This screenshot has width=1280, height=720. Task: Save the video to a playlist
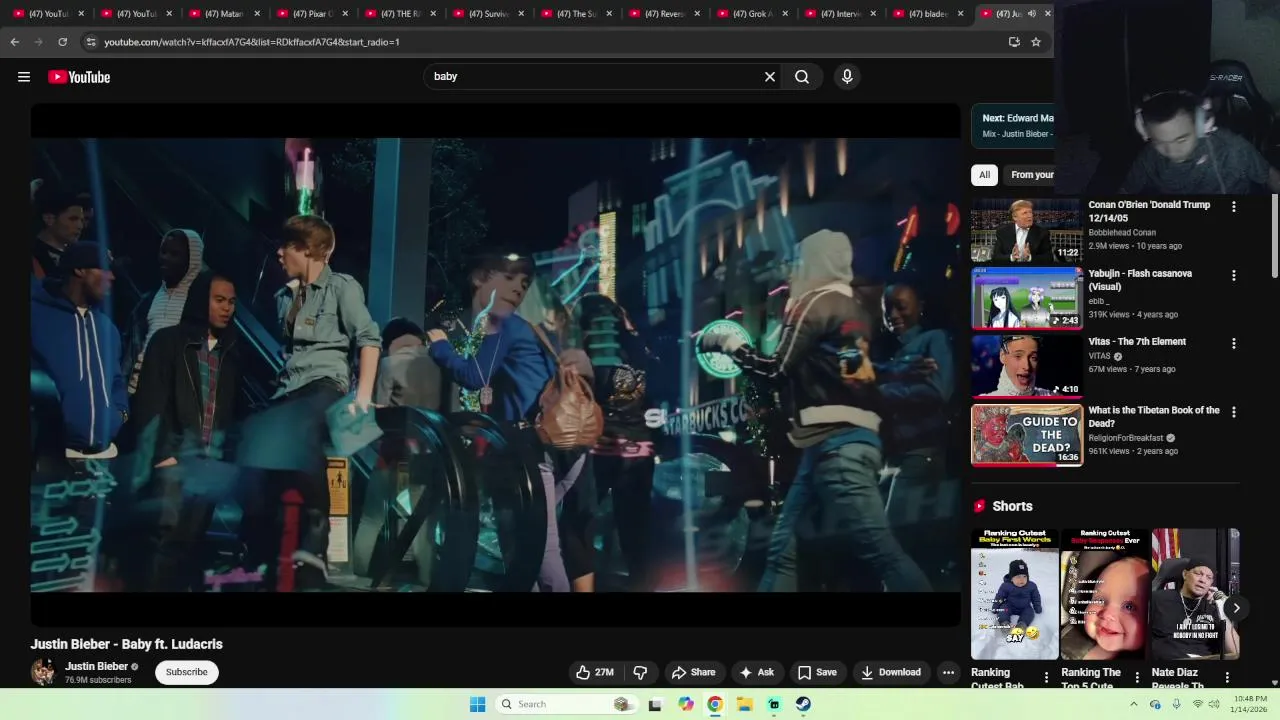(817, 672)
